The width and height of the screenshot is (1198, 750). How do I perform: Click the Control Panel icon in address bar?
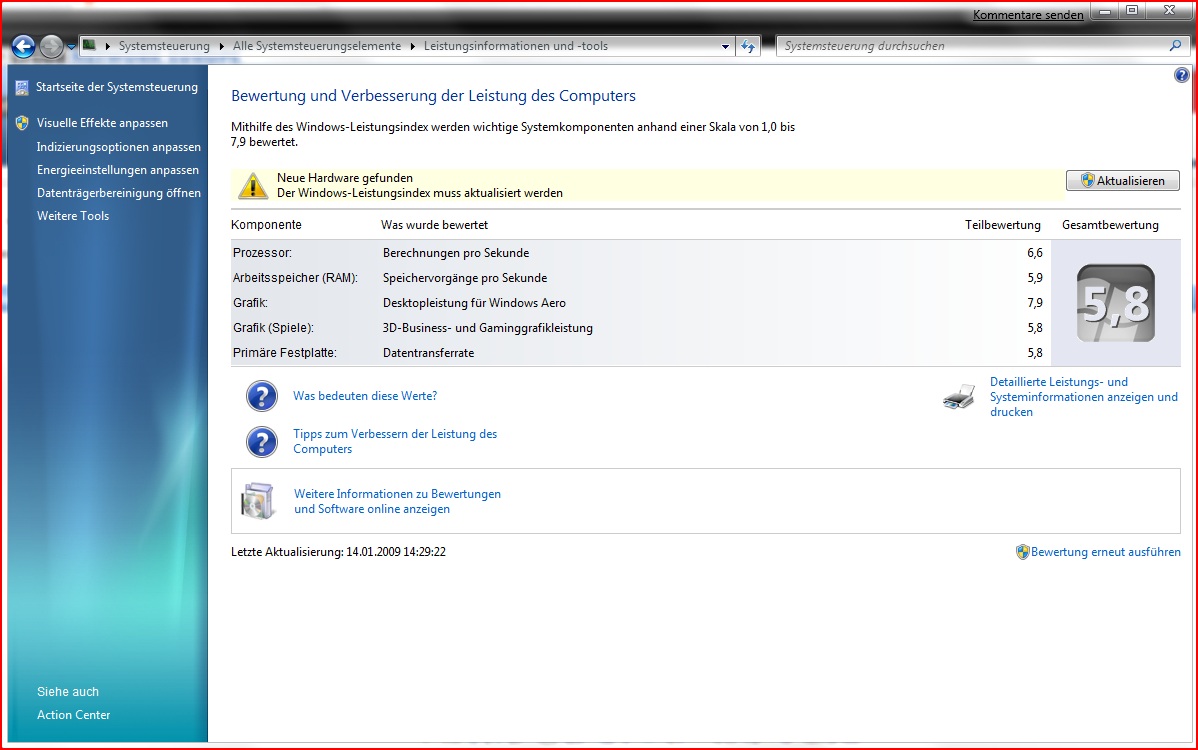[89, 45]
